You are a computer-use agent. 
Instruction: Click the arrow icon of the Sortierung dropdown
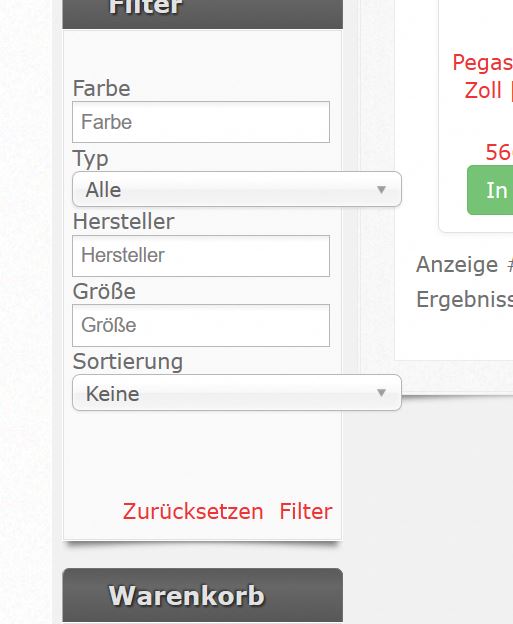click(x=381, y=393)
